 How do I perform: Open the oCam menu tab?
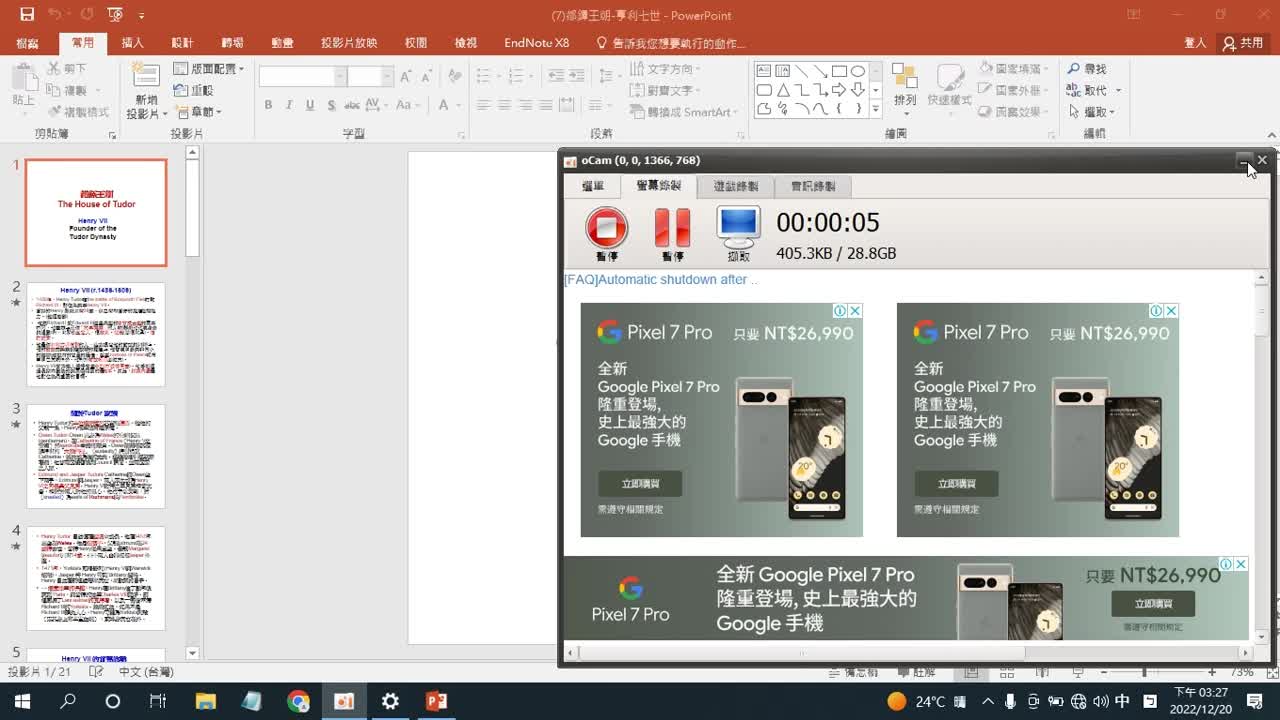tap(593, 186)
